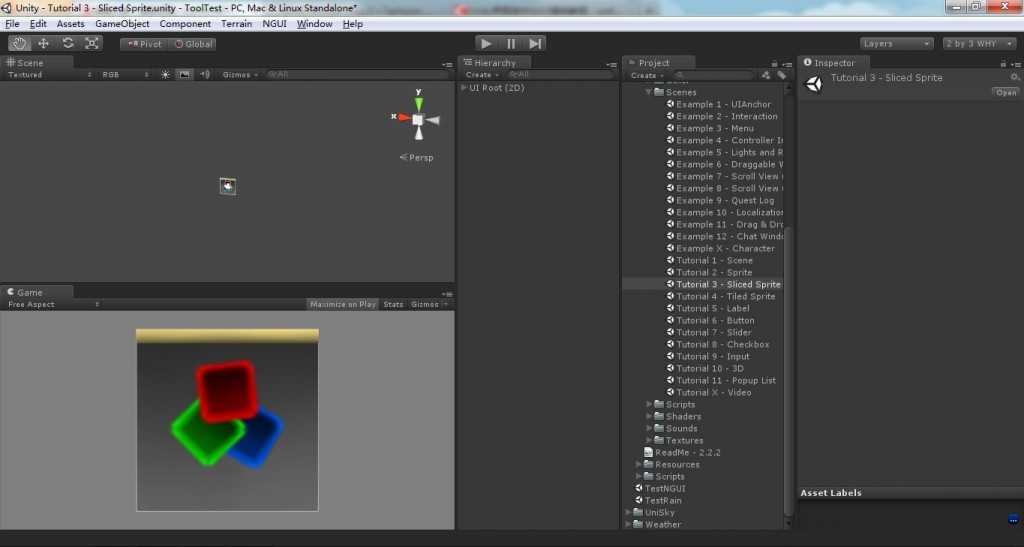
Task: Open the GameObject menu
Action: click(122, 24)
